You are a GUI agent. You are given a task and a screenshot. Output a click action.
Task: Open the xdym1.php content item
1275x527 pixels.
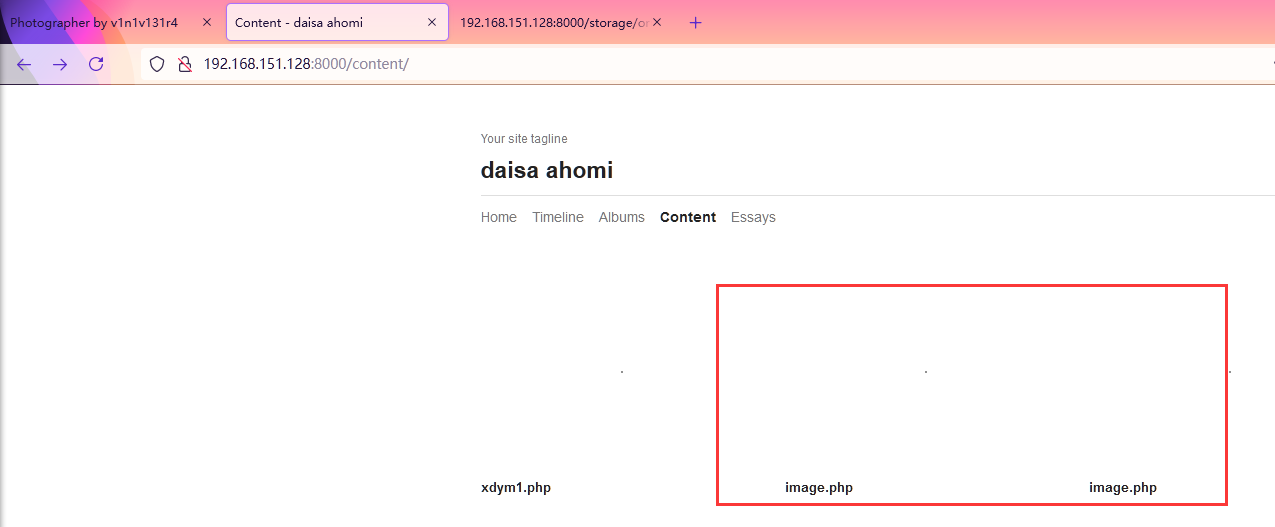click(x=516, y=488)
